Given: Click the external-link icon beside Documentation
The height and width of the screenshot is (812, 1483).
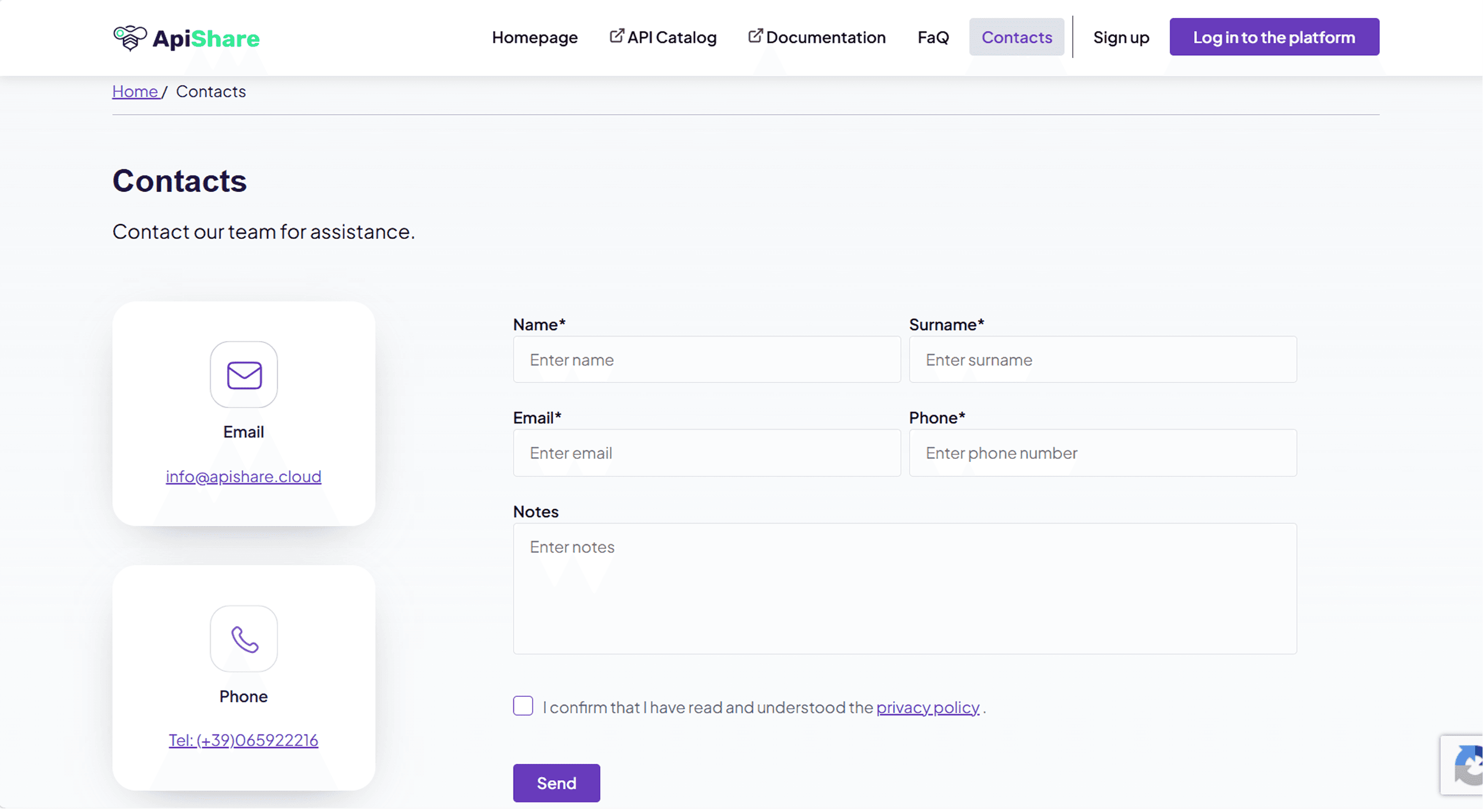Looking at the screenshot, I should click(755, 36).
